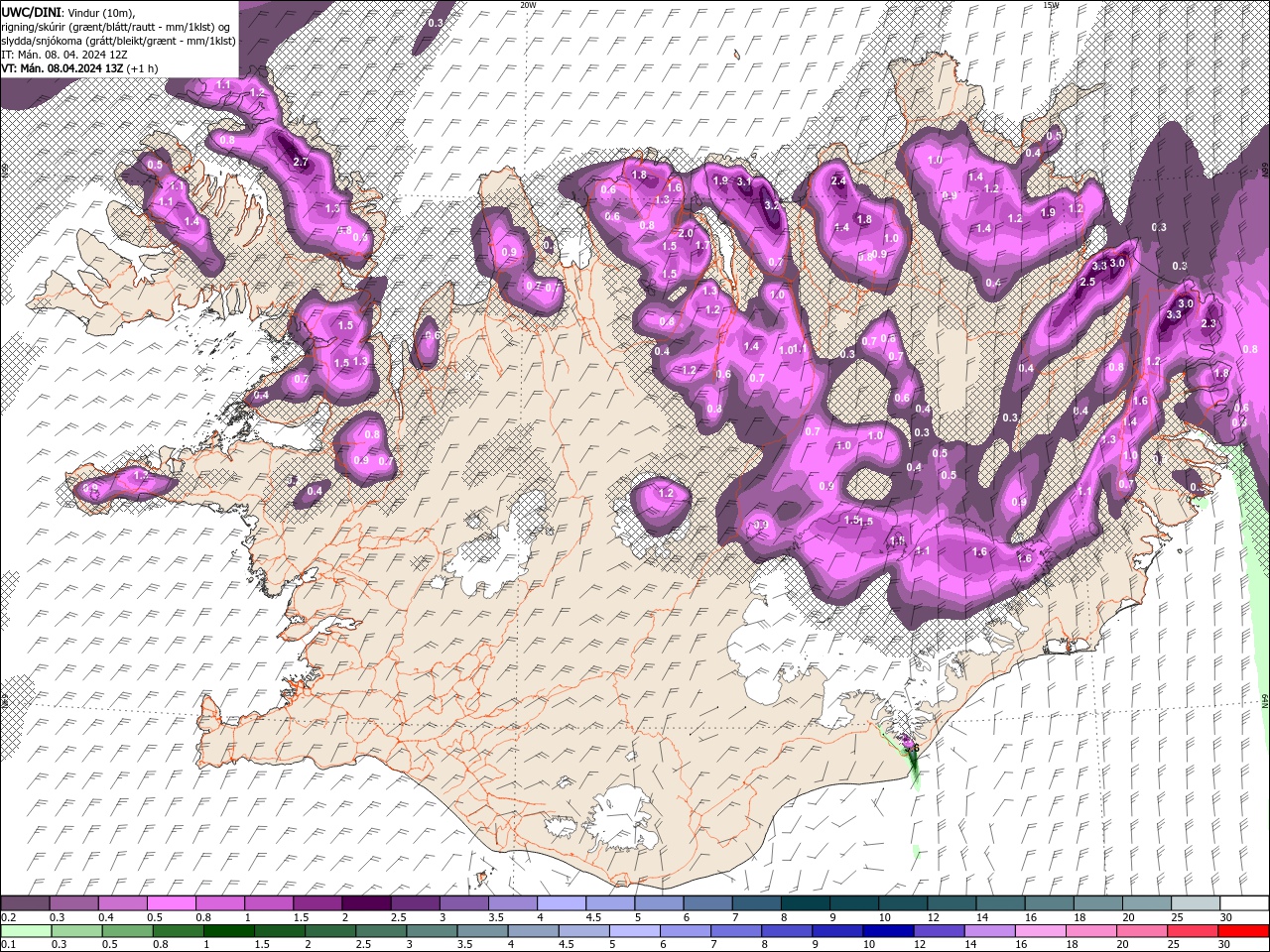The width and height of the screenshot is (1270, 952).
Task: Click the '2.0' snowfall value on the map
Action: tap(686, 233)
